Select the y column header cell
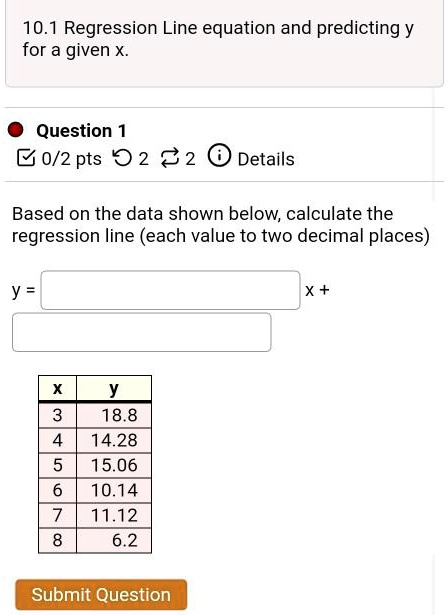Image resolution: width=448 pixels, height=615 pixels. pyautogui.click(x=114, y=388)
